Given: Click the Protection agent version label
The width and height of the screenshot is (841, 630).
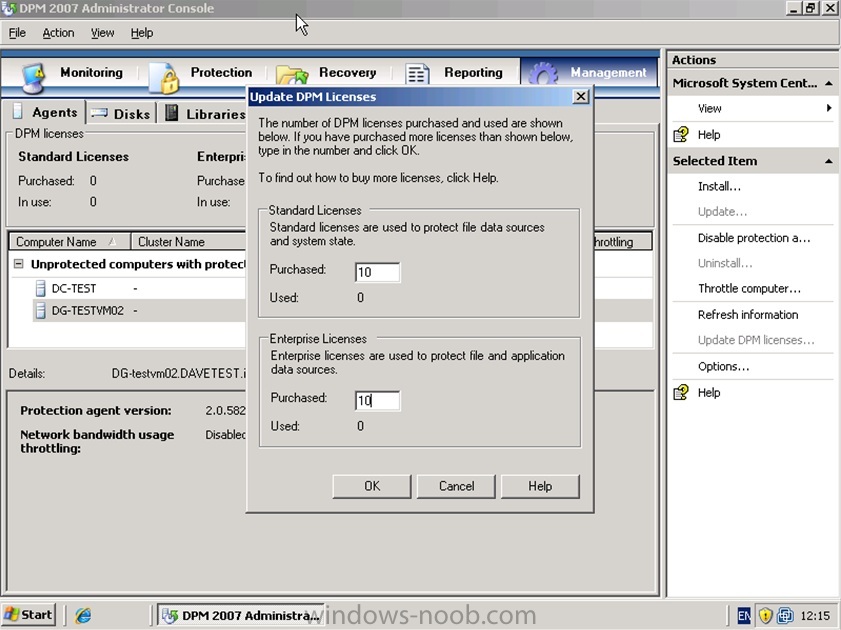Looking at the screenshot, I should coord(95,411).
